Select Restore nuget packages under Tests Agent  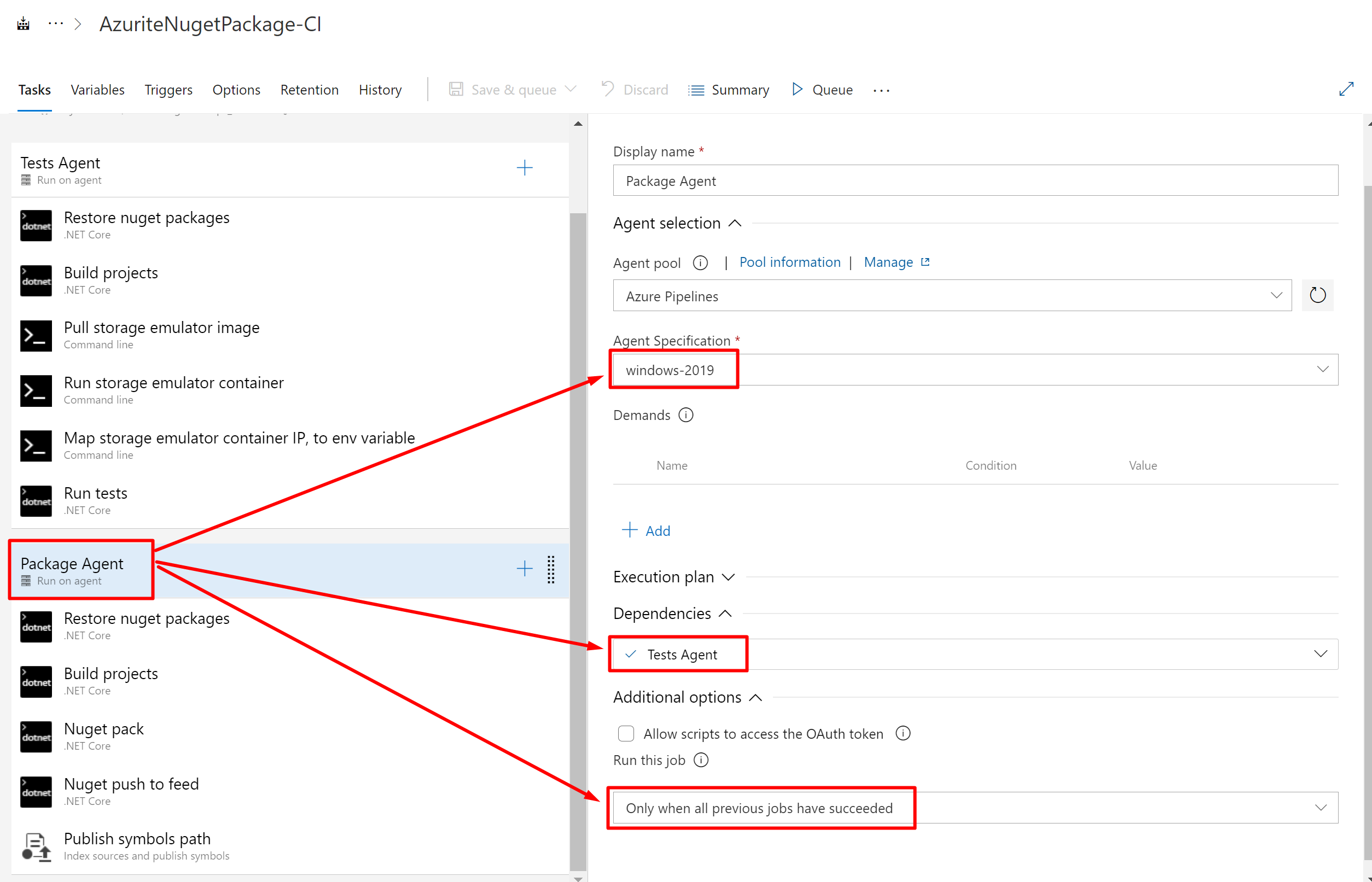(x=290, y=225)
